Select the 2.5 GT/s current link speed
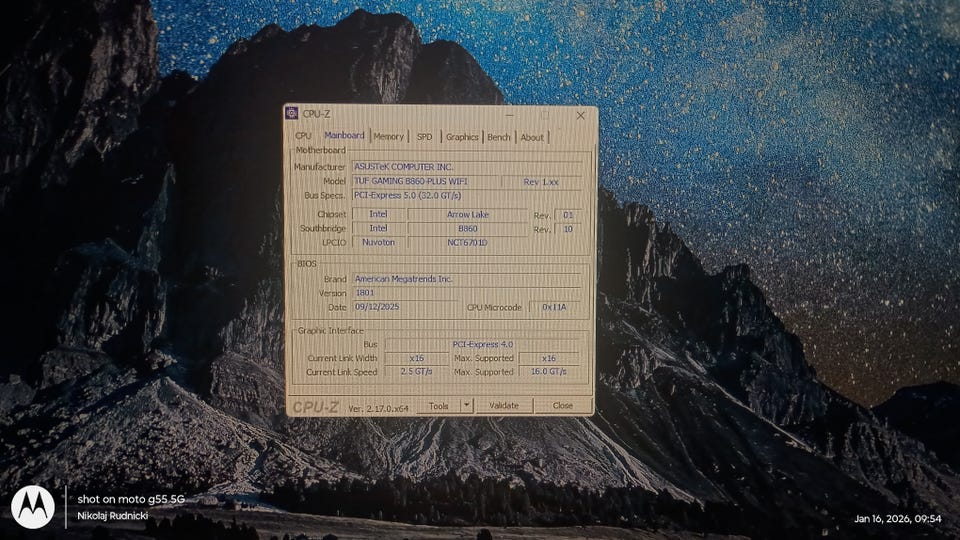This screenshot has height=540, width=960. coord(416,372)
